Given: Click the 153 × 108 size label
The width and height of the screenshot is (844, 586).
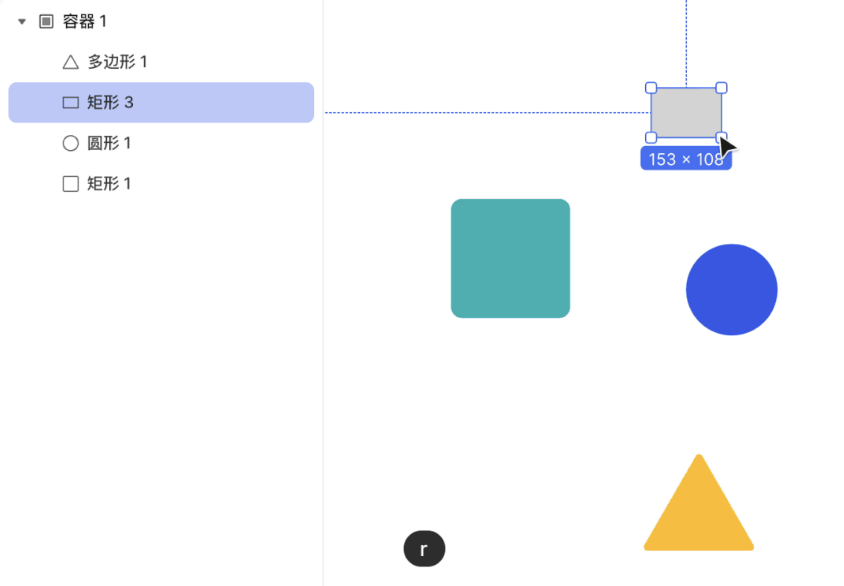Looking at the screenshot, I should 685,159.
